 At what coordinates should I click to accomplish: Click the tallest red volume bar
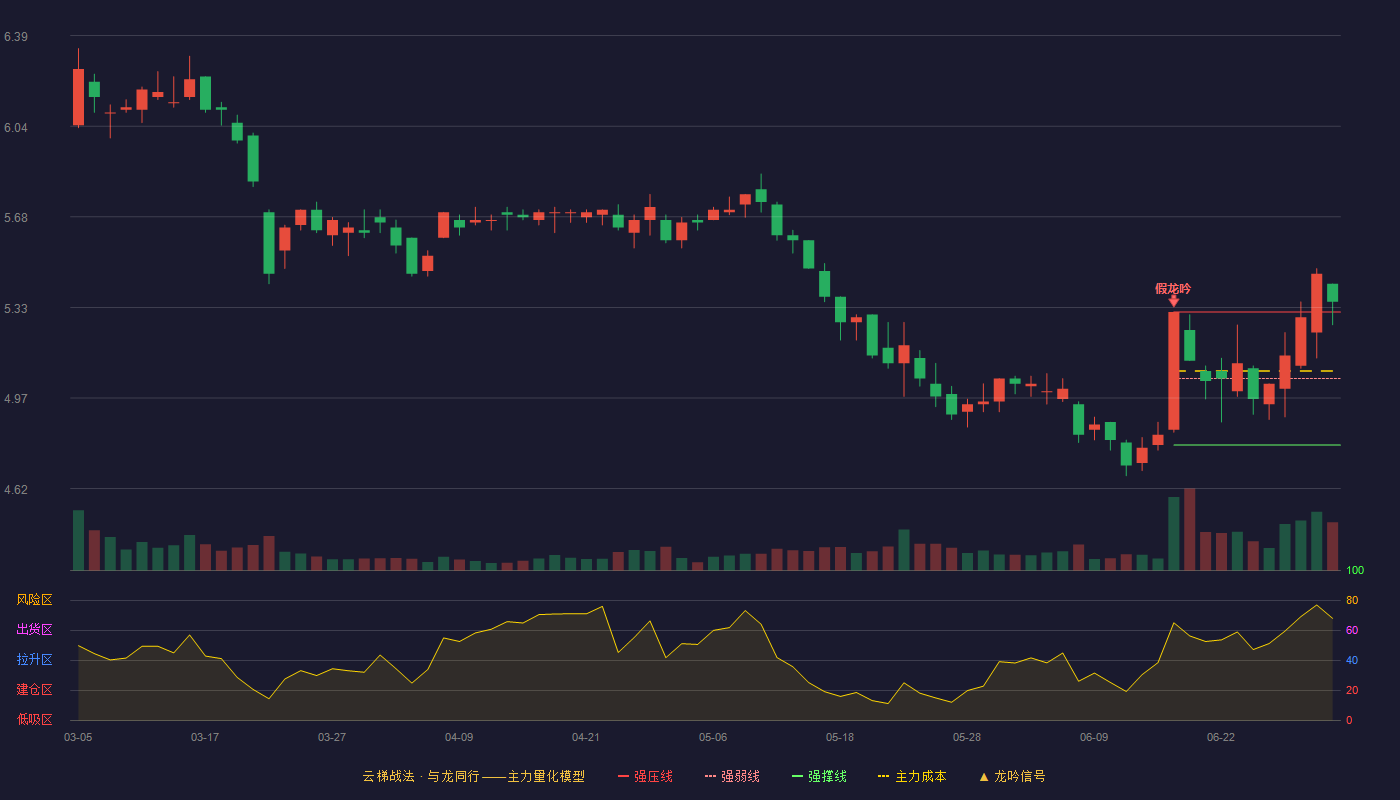pyautogui.click(x=1190, y=530)
